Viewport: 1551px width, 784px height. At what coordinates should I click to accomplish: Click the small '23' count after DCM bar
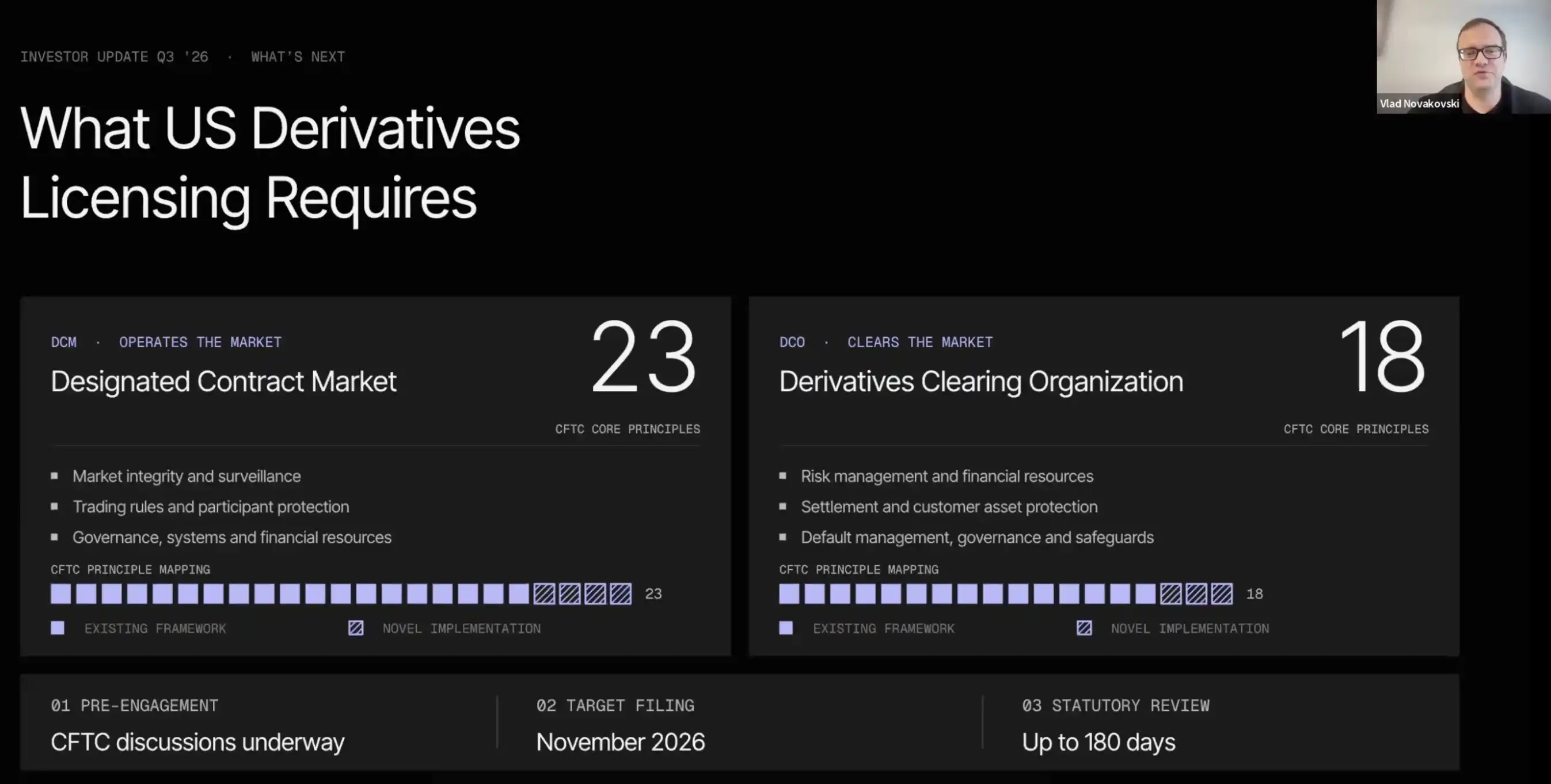coord(653,593)
